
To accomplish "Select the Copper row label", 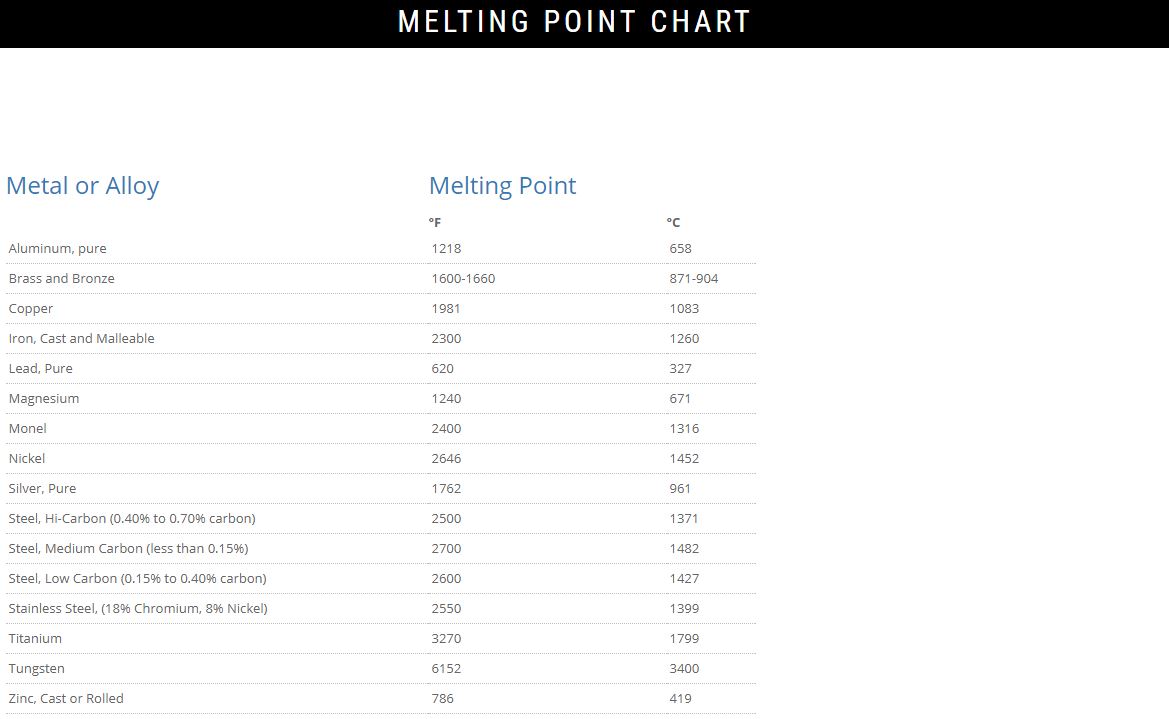I will point(31,309).
